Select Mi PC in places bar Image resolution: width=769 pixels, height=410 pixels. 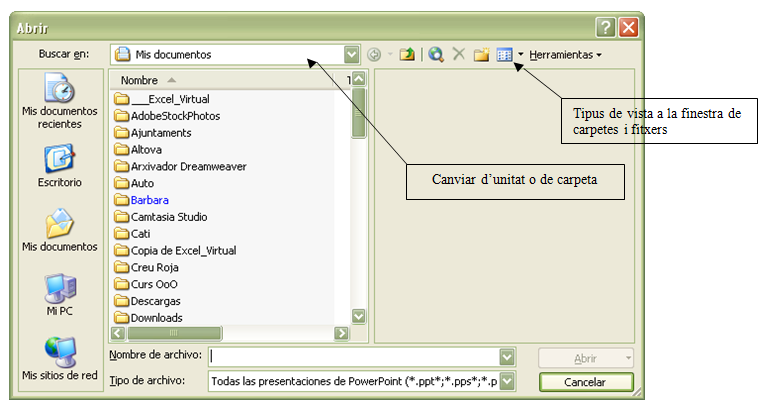click(60, 295)
